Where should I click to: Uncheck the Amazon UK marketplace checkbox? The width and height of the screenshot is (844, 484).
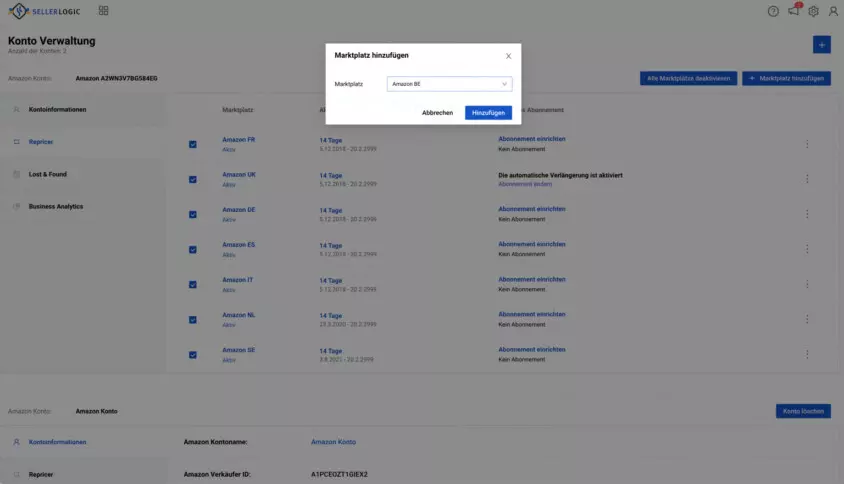pyautogui.click(x=193, y=179)
